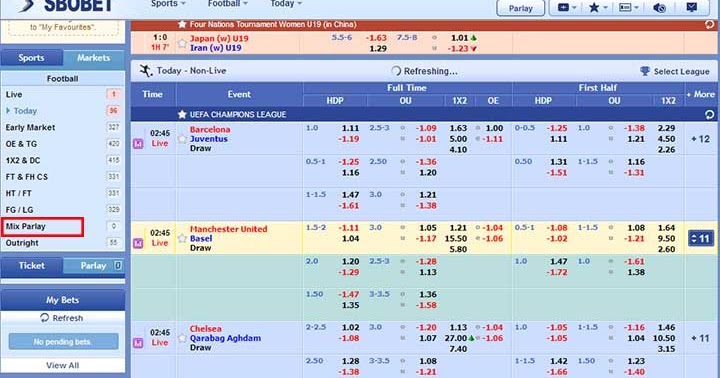Click Barcelona 1X2 odds 1.63

pyautogui.click(x=458, y=128)
